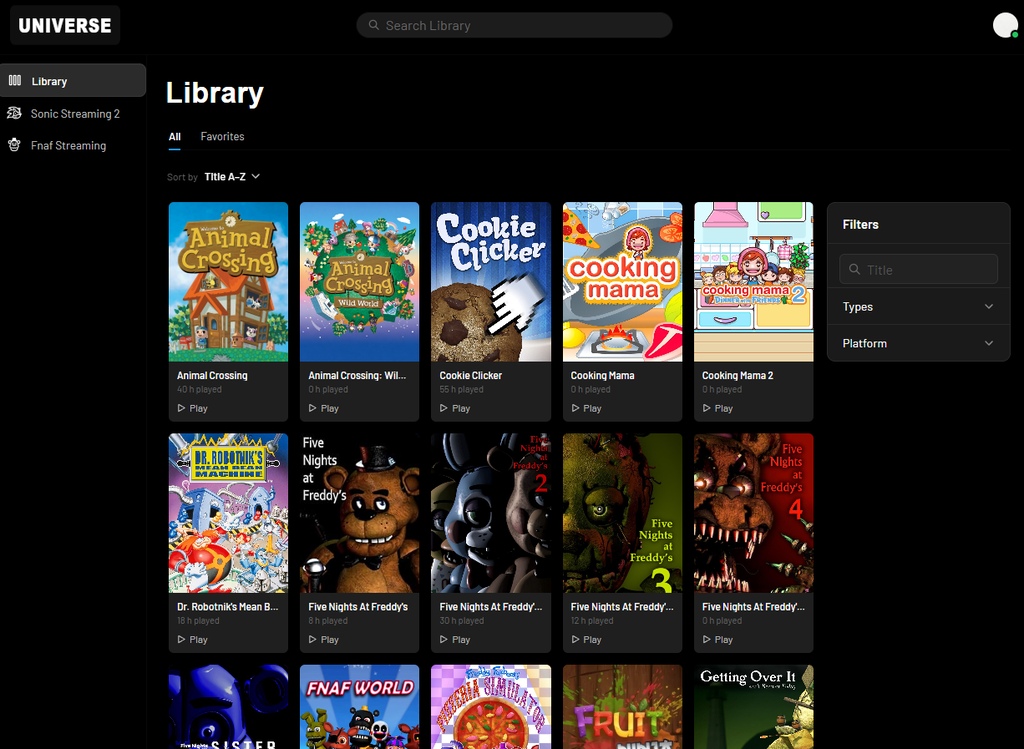Click the Filters panel heading
This screenshot has height=749, width=1024.
(x=860, y=224)
